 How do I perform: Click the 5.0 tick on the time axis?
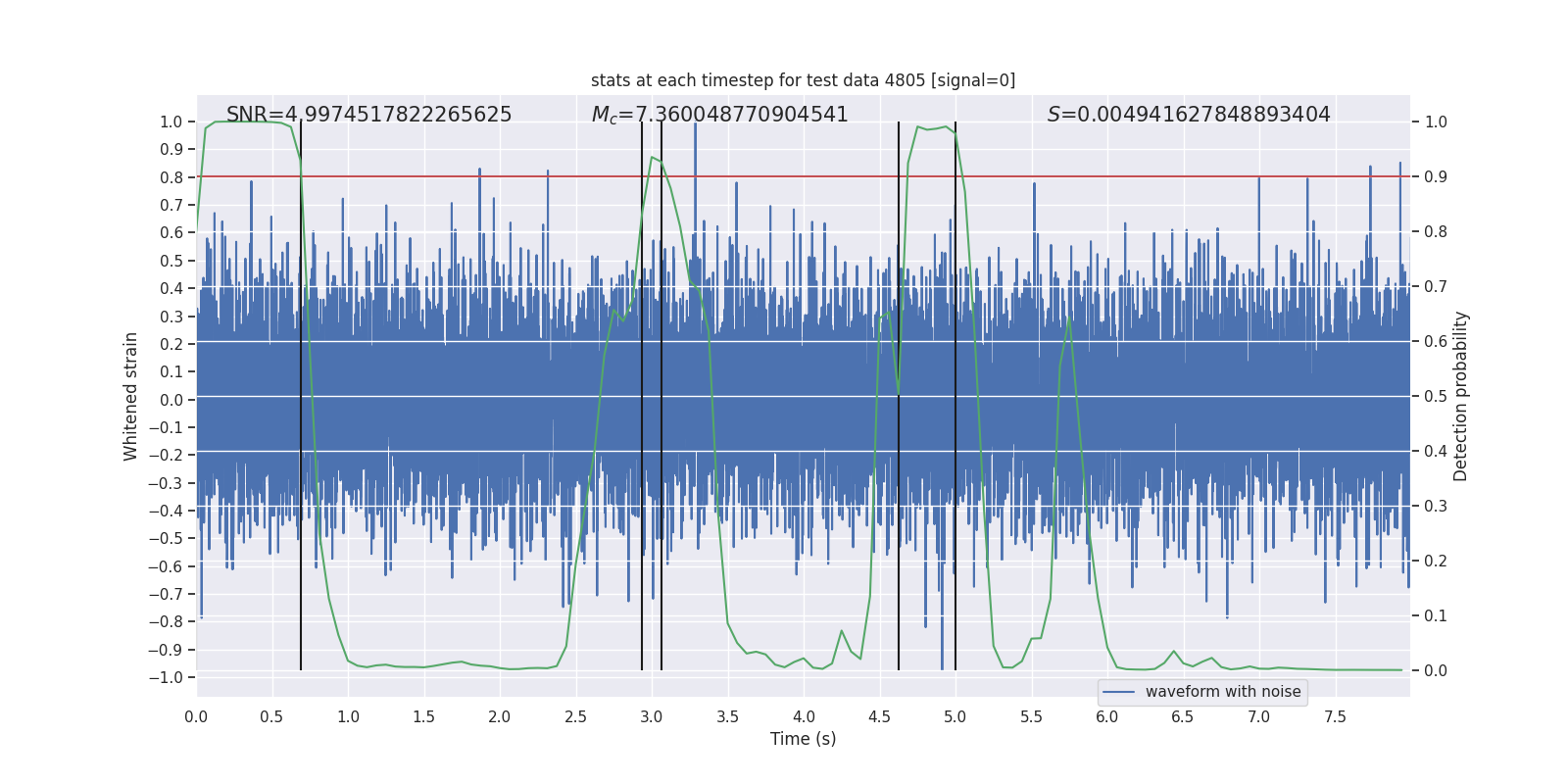[x=955, y=716]
